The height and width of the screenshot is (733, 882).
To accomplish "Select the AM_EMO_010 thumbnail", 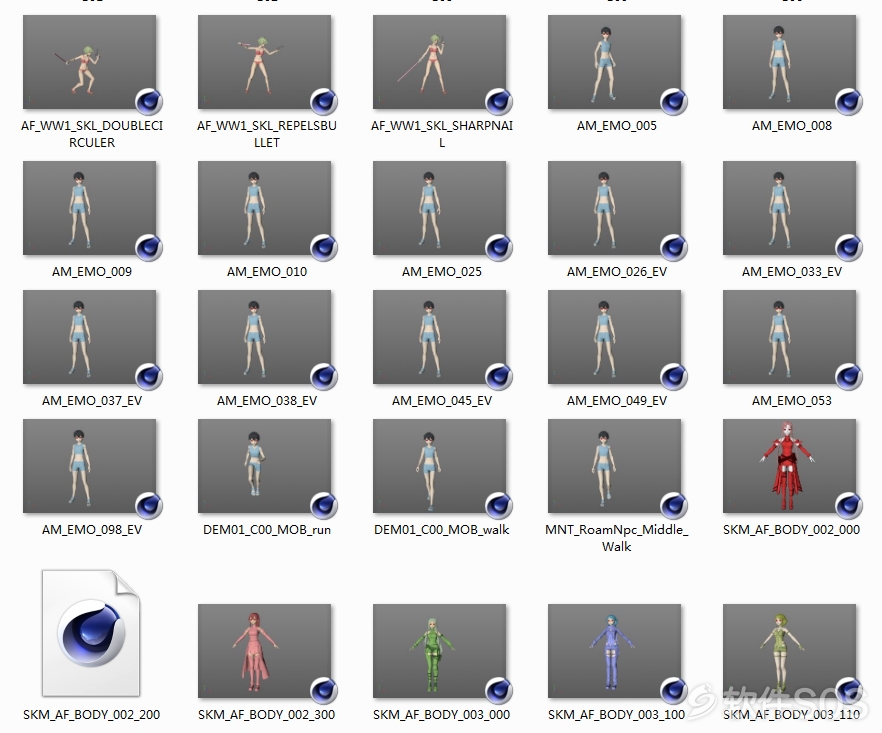I will pyautogui.click(x=264, y=208).
